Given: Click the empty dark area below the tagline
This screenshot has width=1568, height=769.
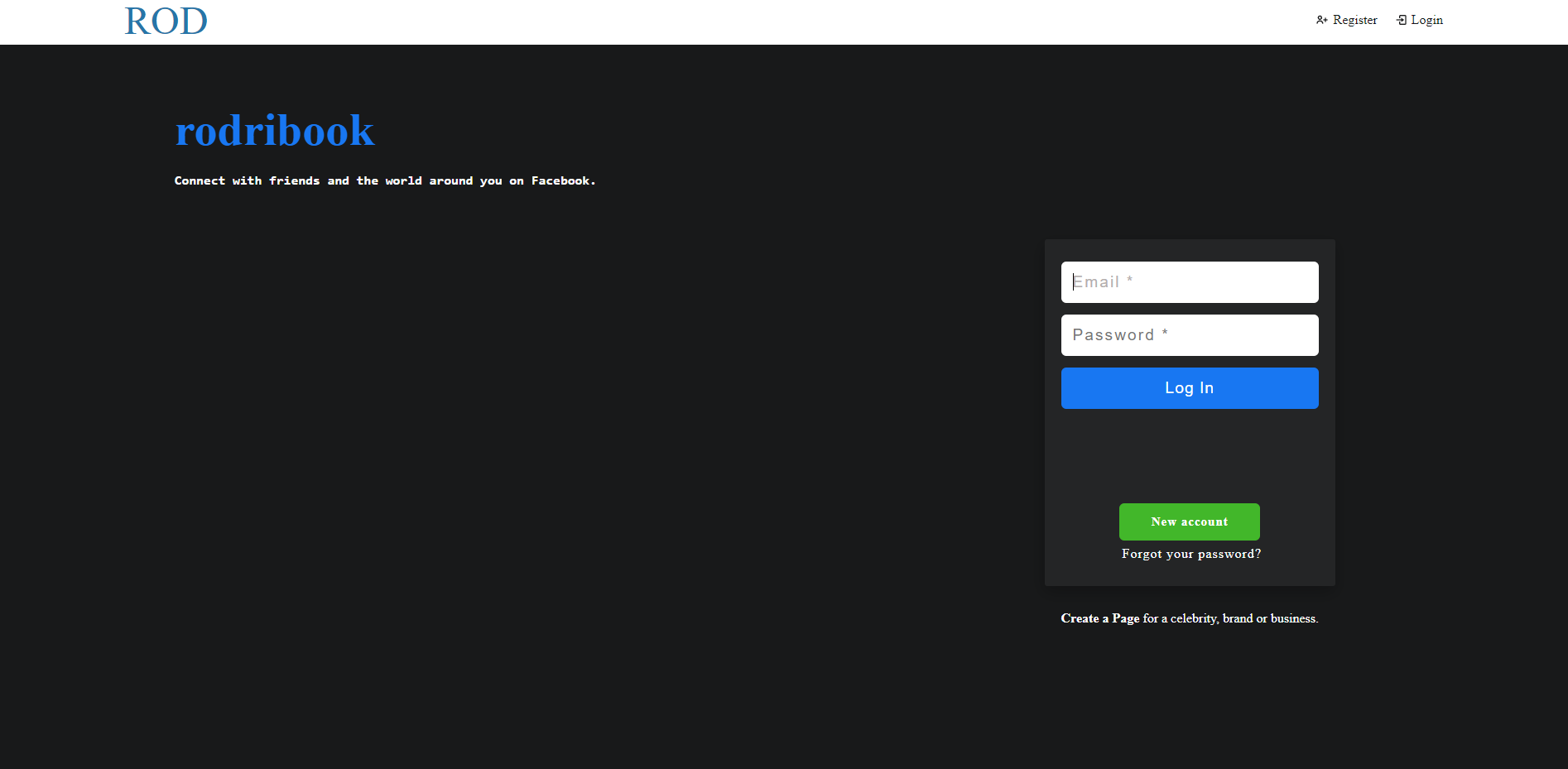Looking at the screenshot, I should tap(497, 414).
